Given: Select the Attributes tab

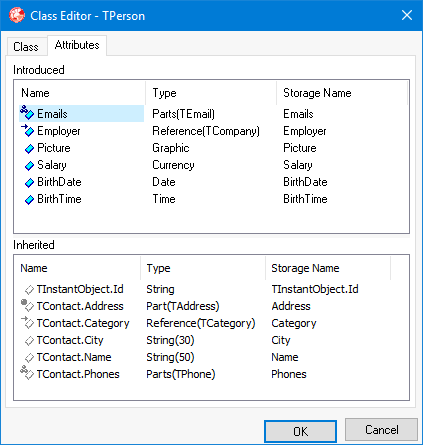Looking at the screenshot, I should coord(77,45).
